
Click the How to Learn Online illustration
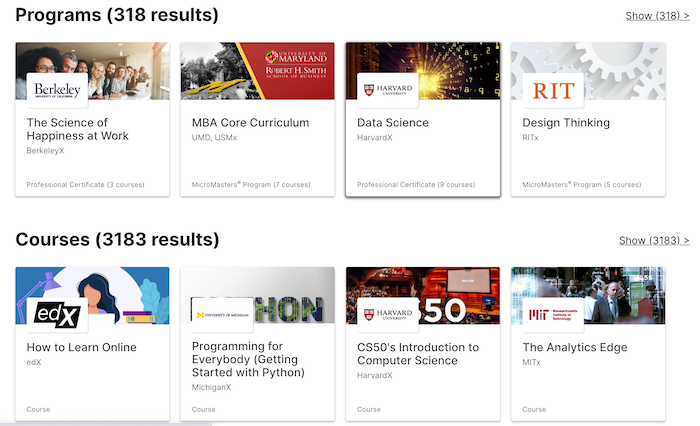[92, 296]
